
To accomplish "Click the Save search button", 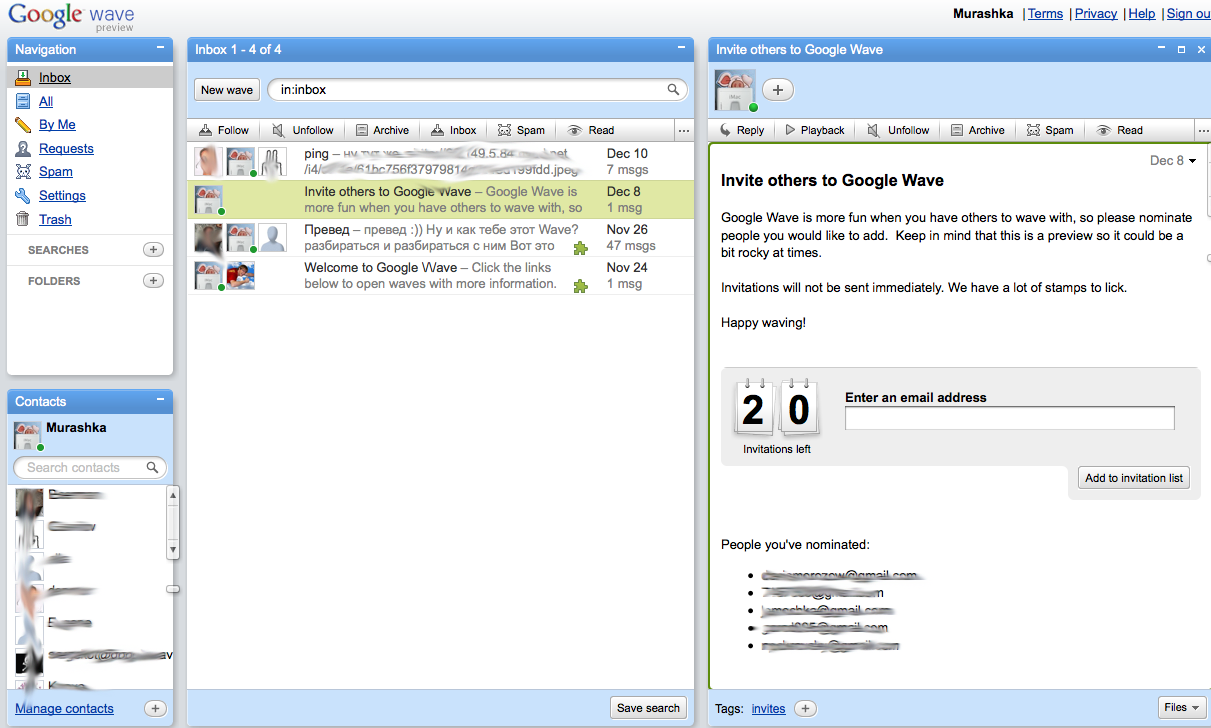I will pyautogui.click(x=648, y=708).
